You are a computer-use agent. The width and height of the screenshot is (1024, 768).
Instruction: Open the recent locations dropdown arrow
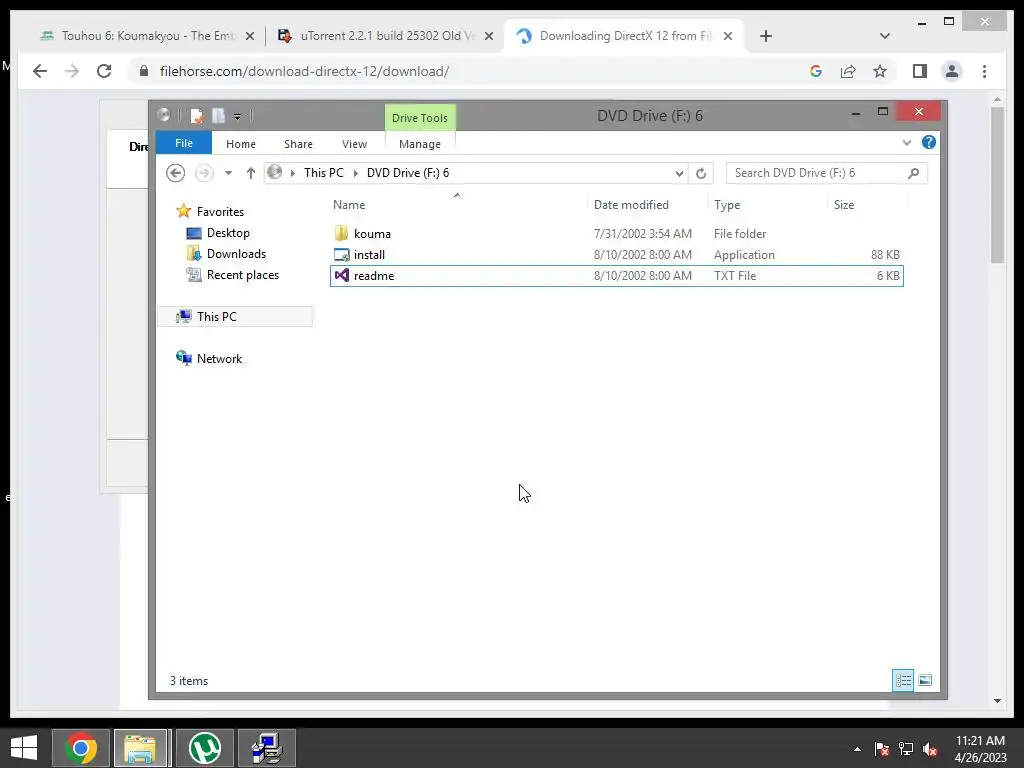tap(228, 173)
